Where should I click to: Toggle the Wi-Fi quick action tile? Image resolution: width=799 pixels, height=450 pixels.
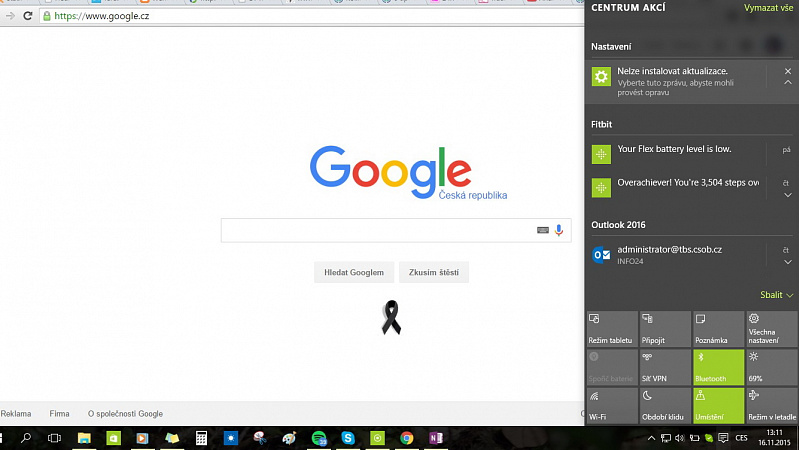[611, 405]
